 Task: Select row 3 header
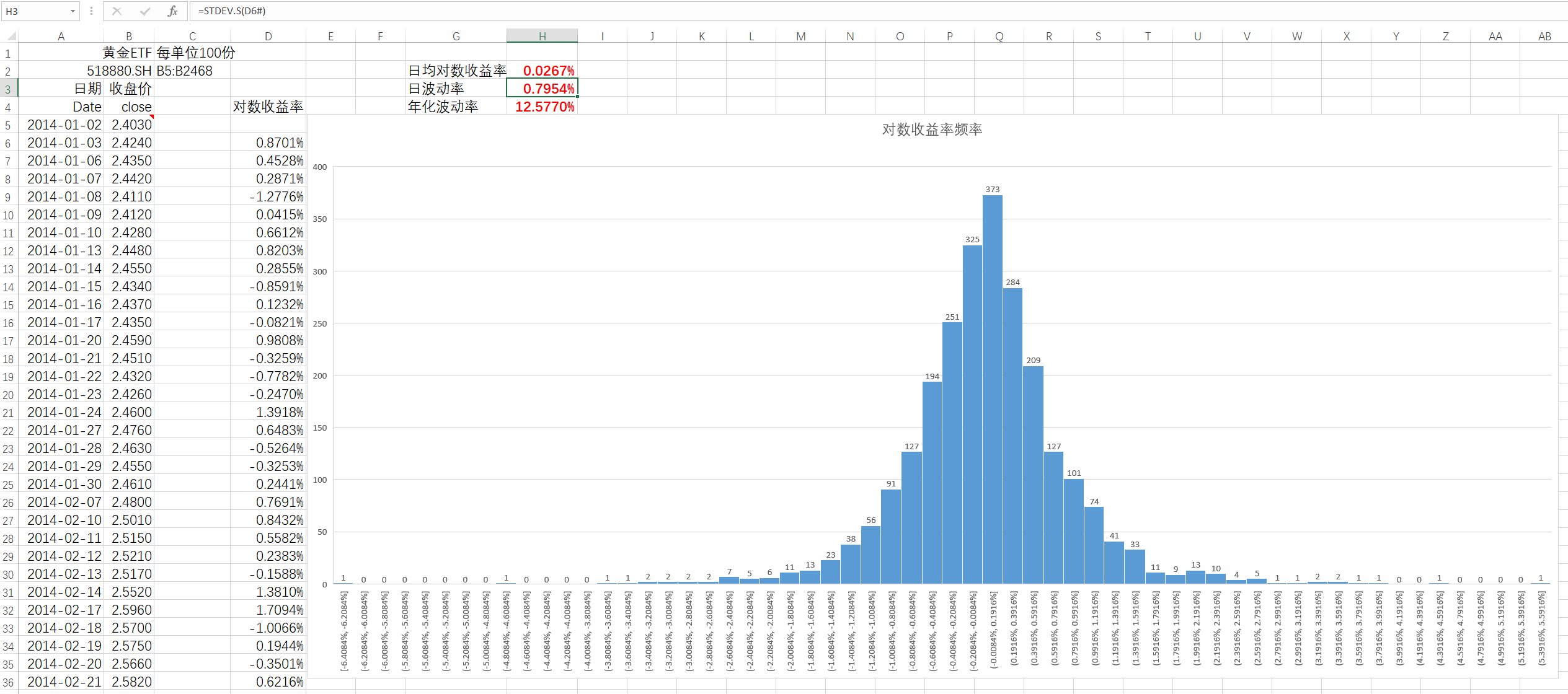(x=8, y=89)
